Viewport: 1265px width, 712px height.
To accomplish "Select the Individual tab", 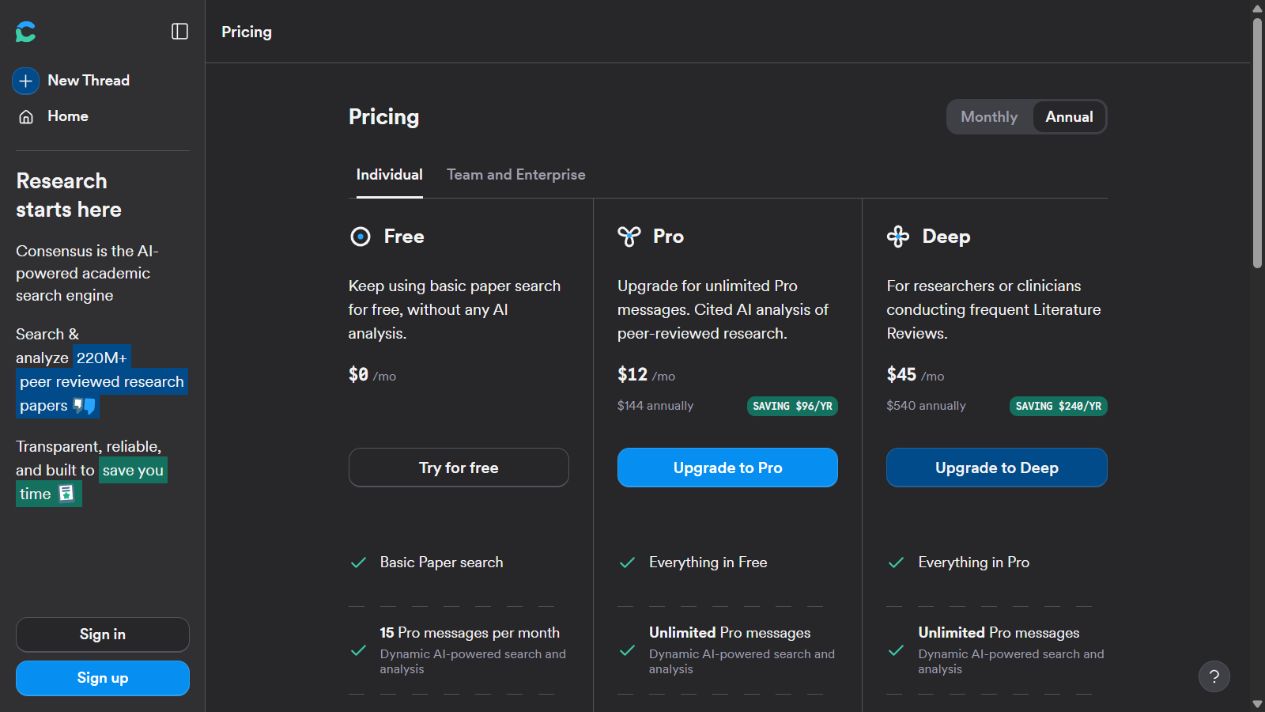I will coord(389,175).
